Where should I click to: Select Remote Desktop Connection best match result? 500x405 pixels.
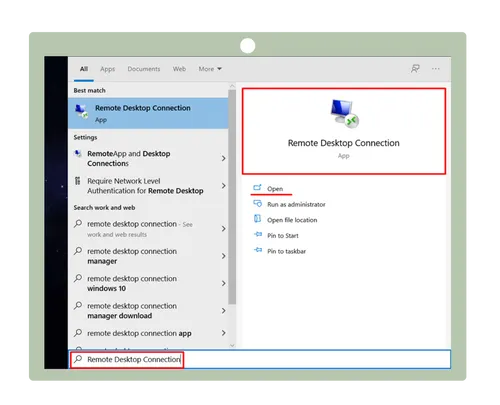click(148, 113)
